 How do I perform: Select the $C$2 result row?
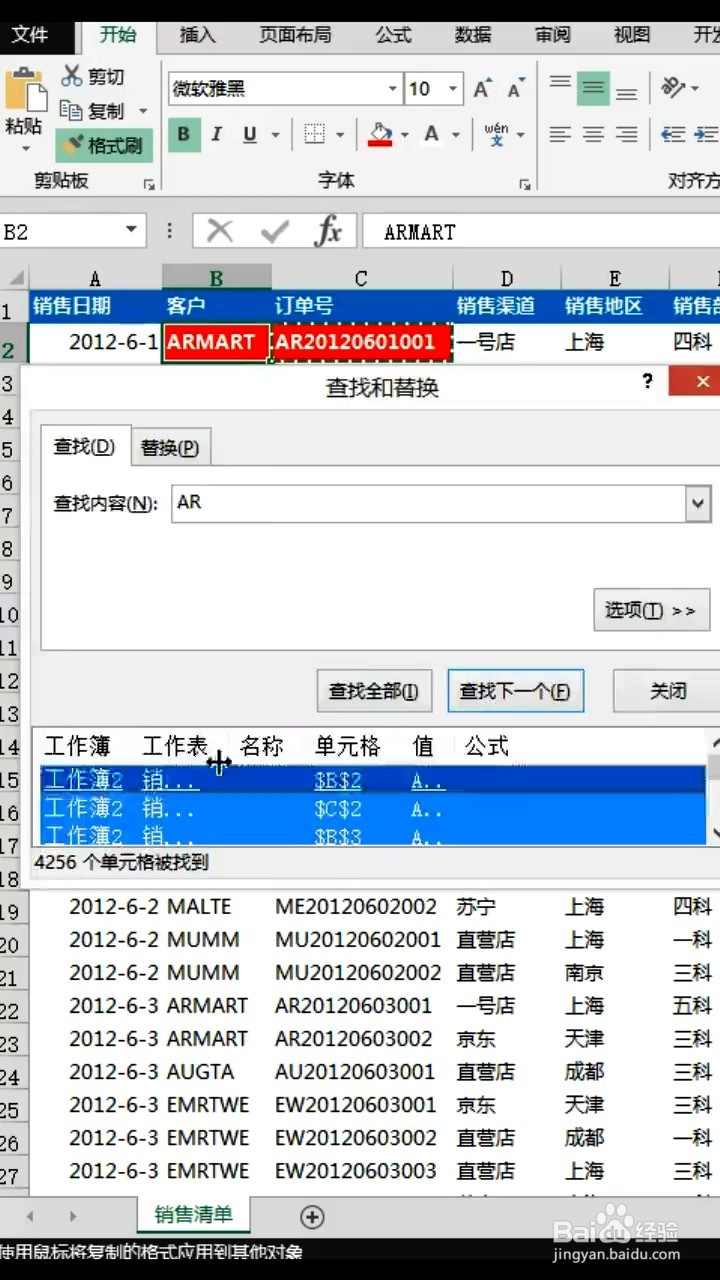(372, 808)
